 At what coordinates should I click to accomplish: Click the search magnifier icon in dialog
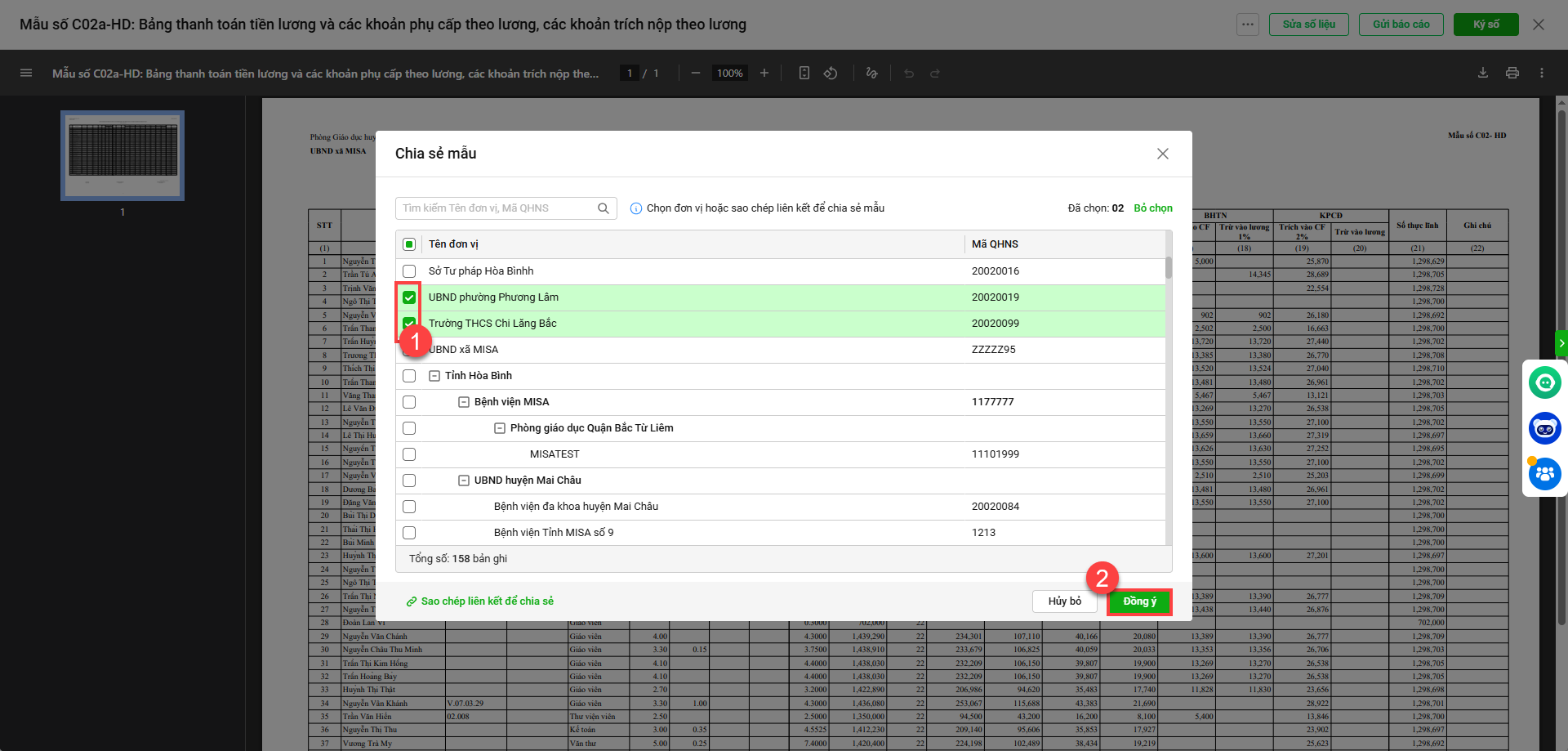[603, 208]
